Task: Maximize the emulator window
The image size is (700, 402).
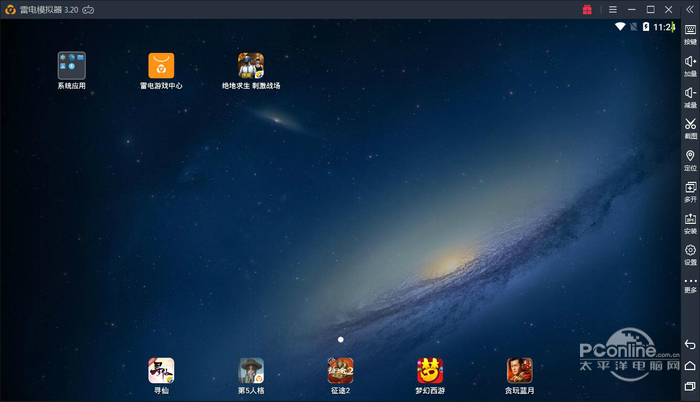Action: click(x=650, y=9)
